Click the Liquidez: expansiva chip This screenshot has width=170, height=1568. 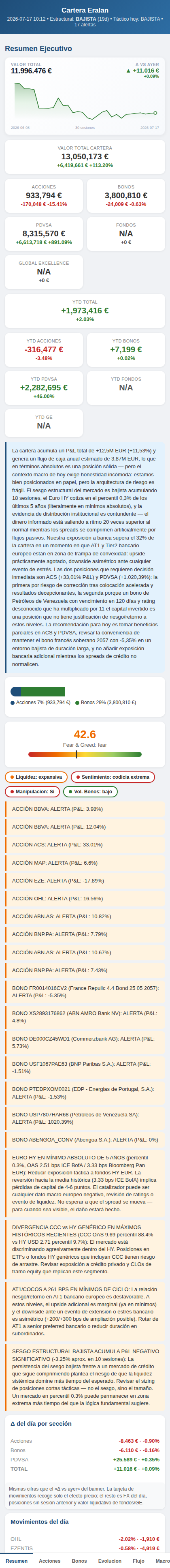pos(36,777)
